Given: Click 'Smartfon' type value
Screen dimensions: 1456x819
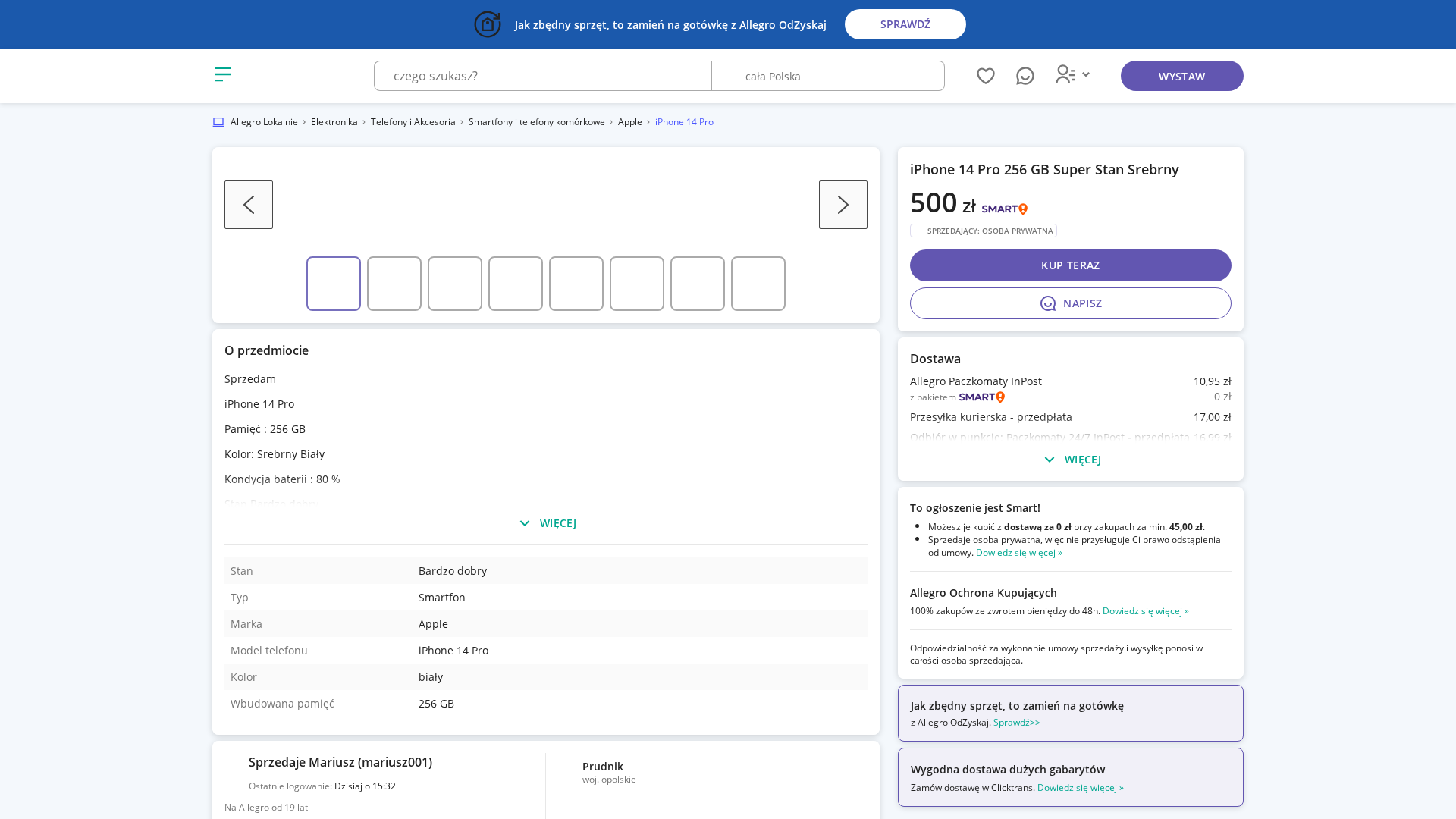Looking at the screenshot, I should coord(441,598).
